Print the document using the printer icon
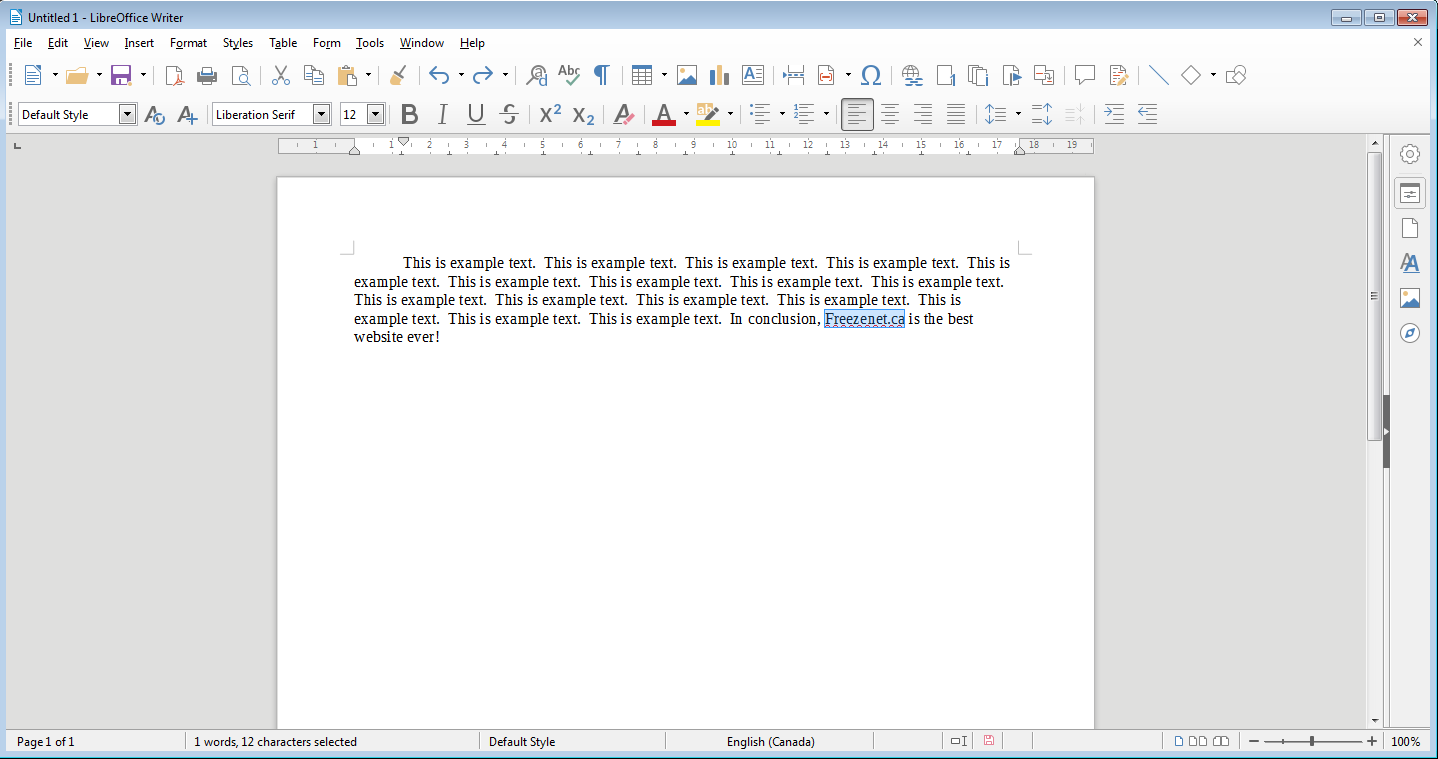The width and height of the screenshot is (1438, 759). tap(207, 75)
